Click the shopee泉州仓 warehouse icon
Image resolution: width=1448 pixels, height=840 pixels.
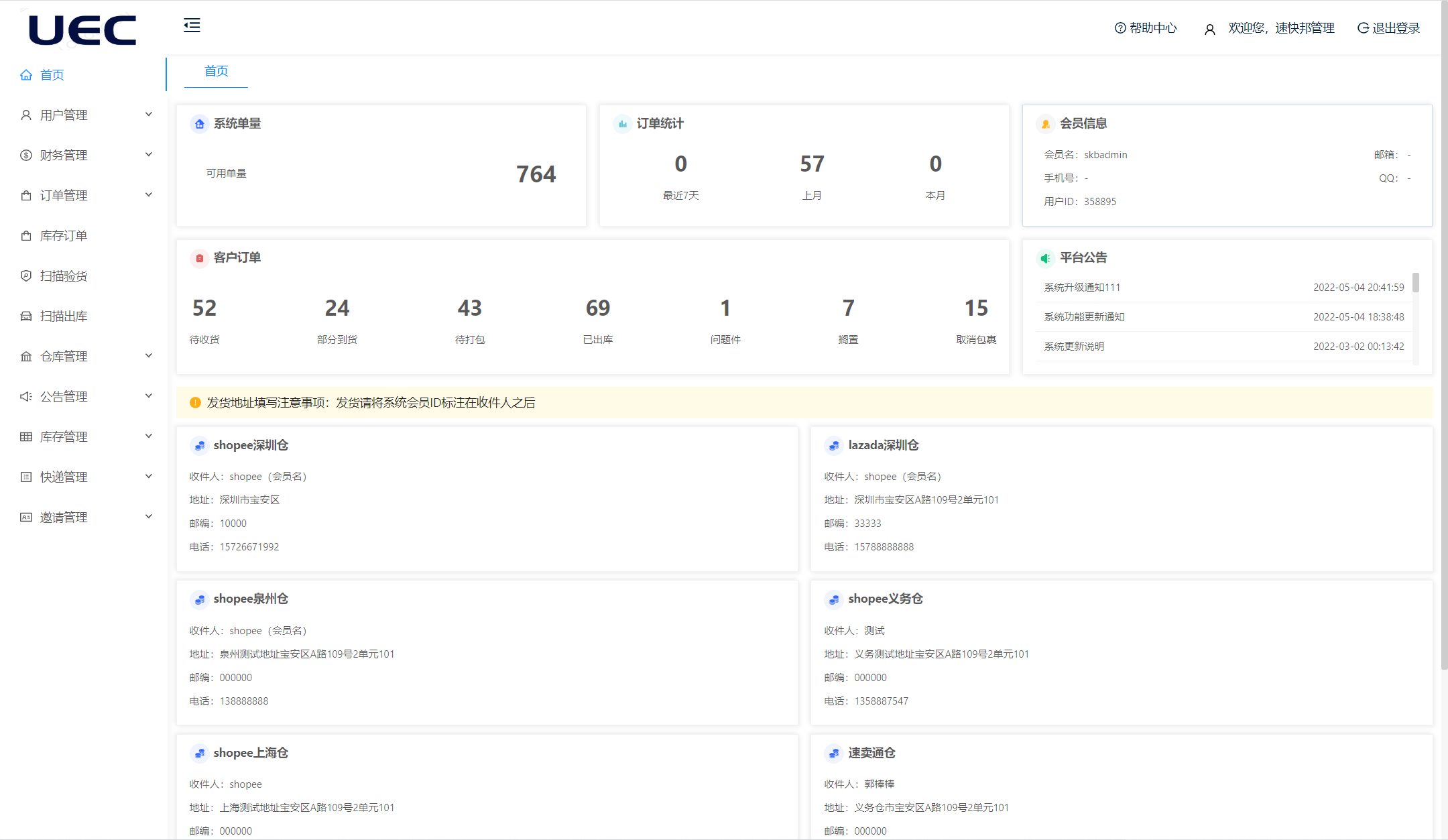199,599
